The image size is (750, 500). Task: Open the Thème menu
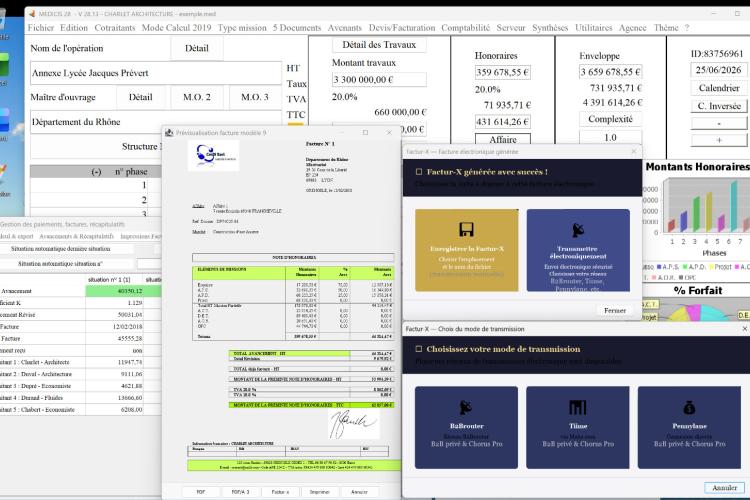pos(666,28)
